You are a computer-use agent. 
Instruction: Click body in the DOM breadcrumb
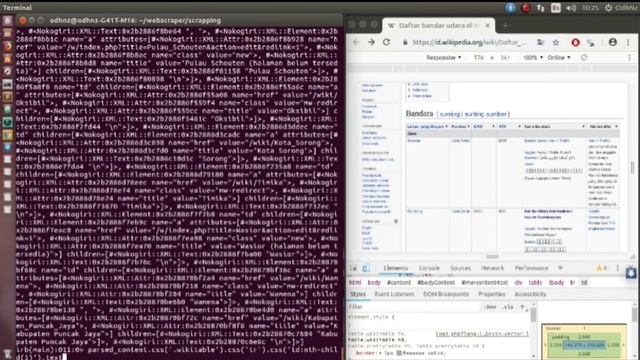coord(374,282)
